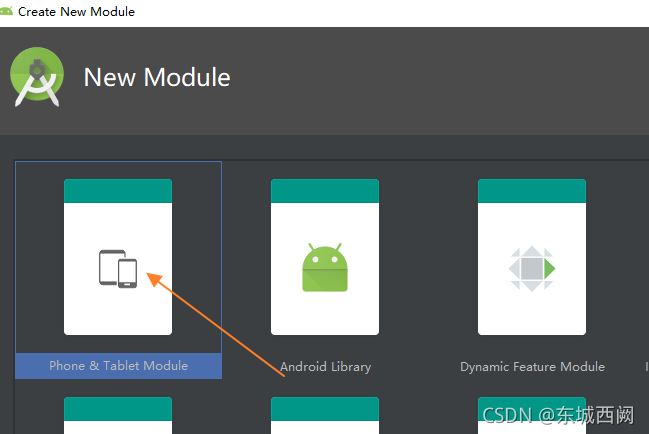649x434 pixels.
Task: Choose second-row module card under Dynamic Feature
Action: 532,415
